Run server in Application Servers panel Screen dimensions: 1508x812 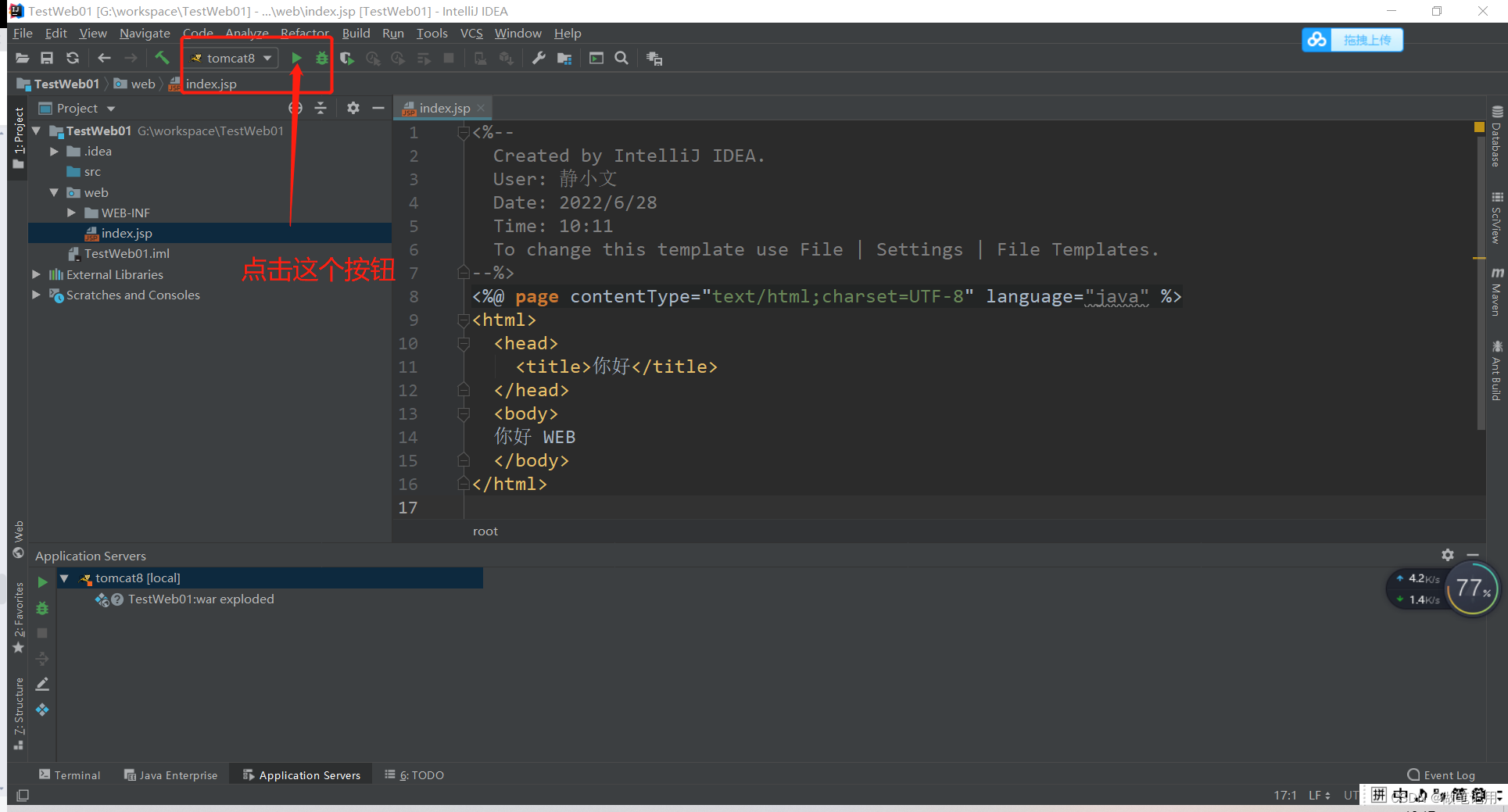click(x=42, y=582)
